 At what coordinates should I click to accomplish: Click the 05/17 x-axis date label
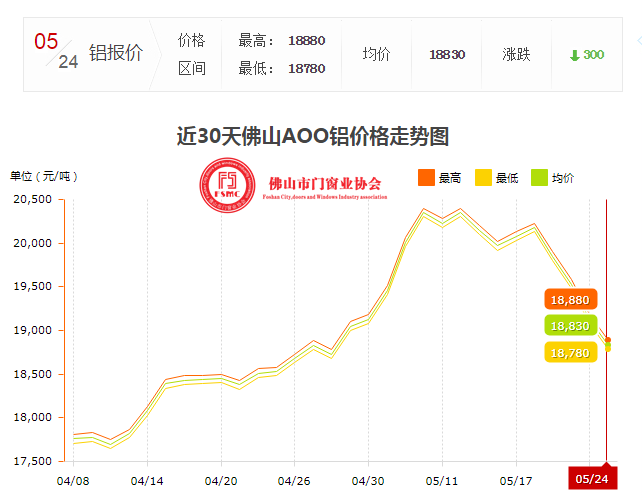tap(516, 481)
